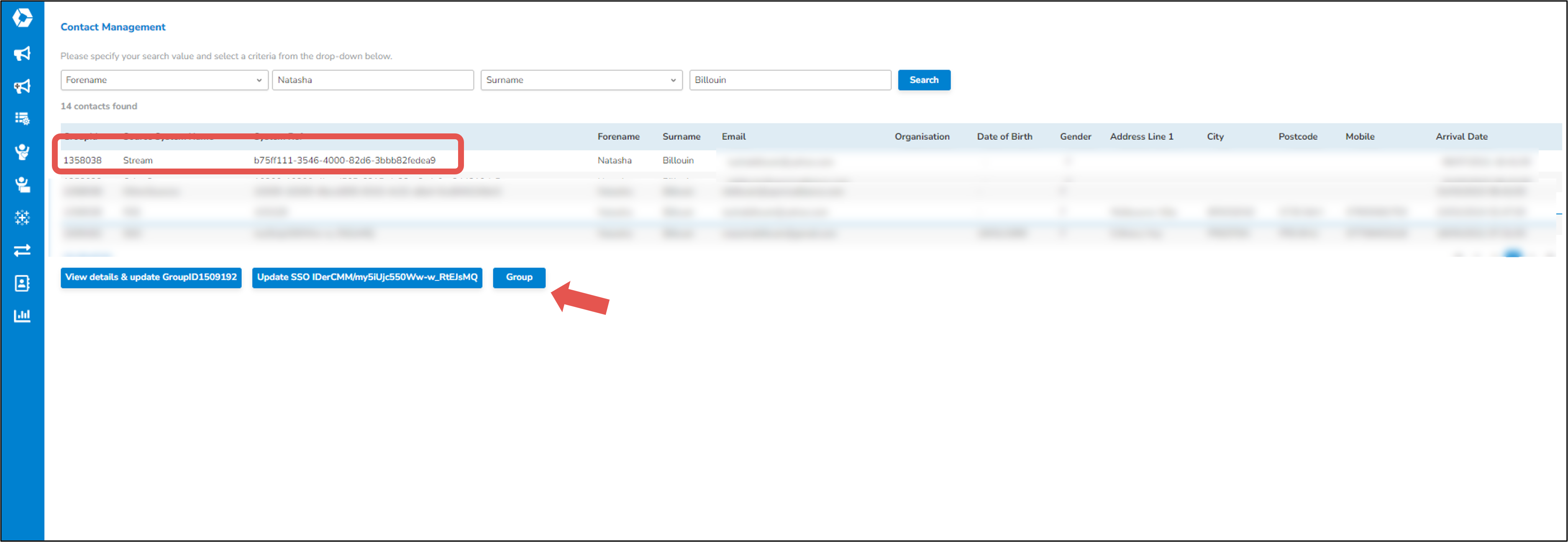Open the transfer arrows icon in sidebar
The width and height of the screenshot is (1568, 542).
point(22,250)
